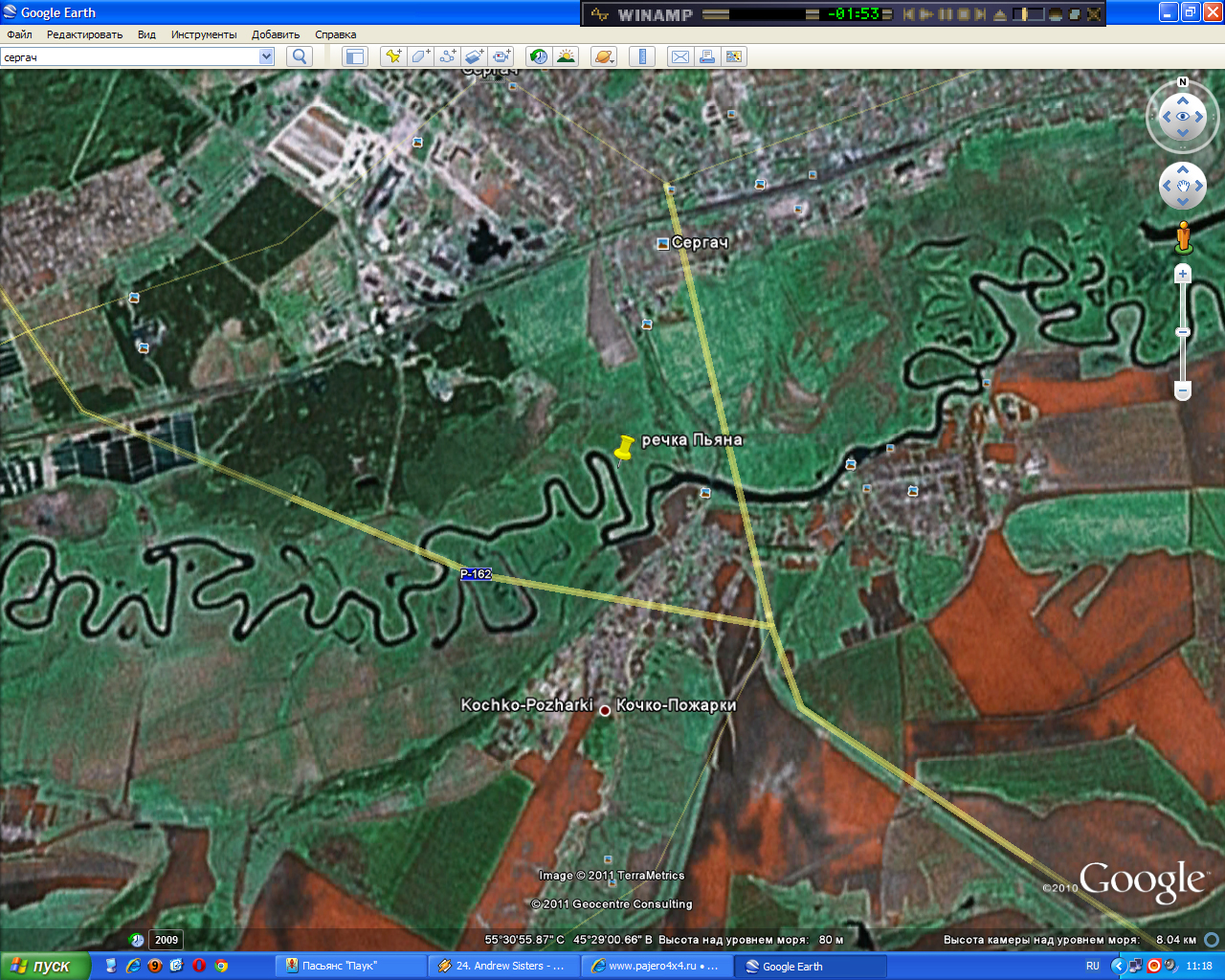Click the Winamp previous track button
This screenshot has height=980, width=1225.
tap(909, 14)
